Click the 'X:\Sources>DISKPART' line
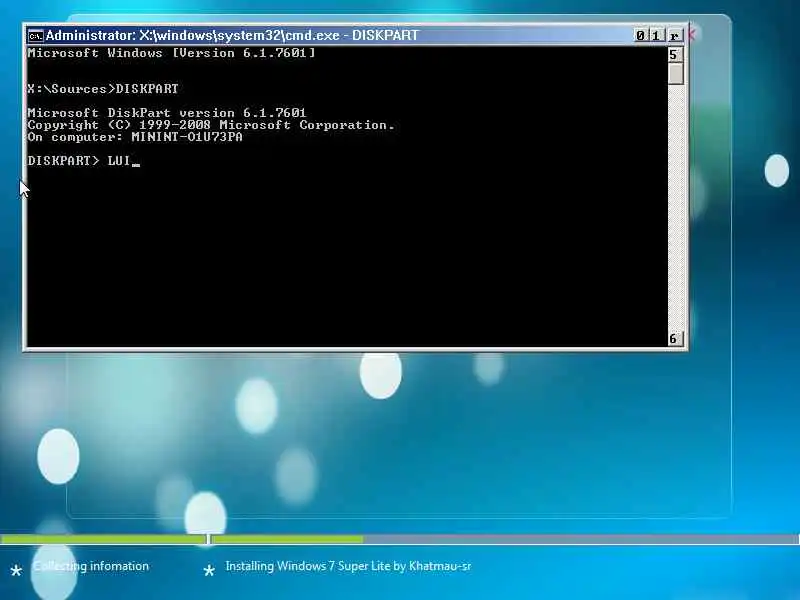The image size is (800, 600). 103,89
